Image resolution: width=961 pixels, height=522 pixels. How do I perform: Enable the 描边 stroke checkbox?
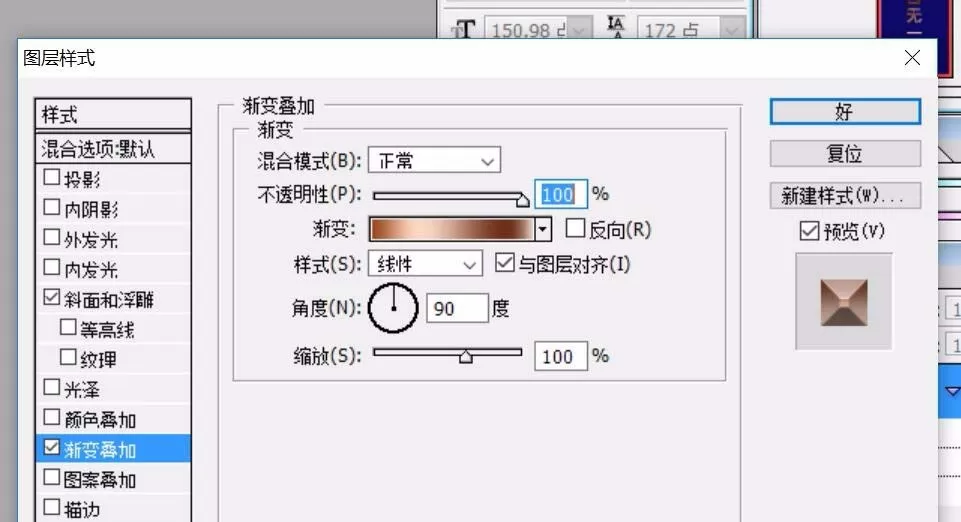pyautogui.click(x=51, y=507)
